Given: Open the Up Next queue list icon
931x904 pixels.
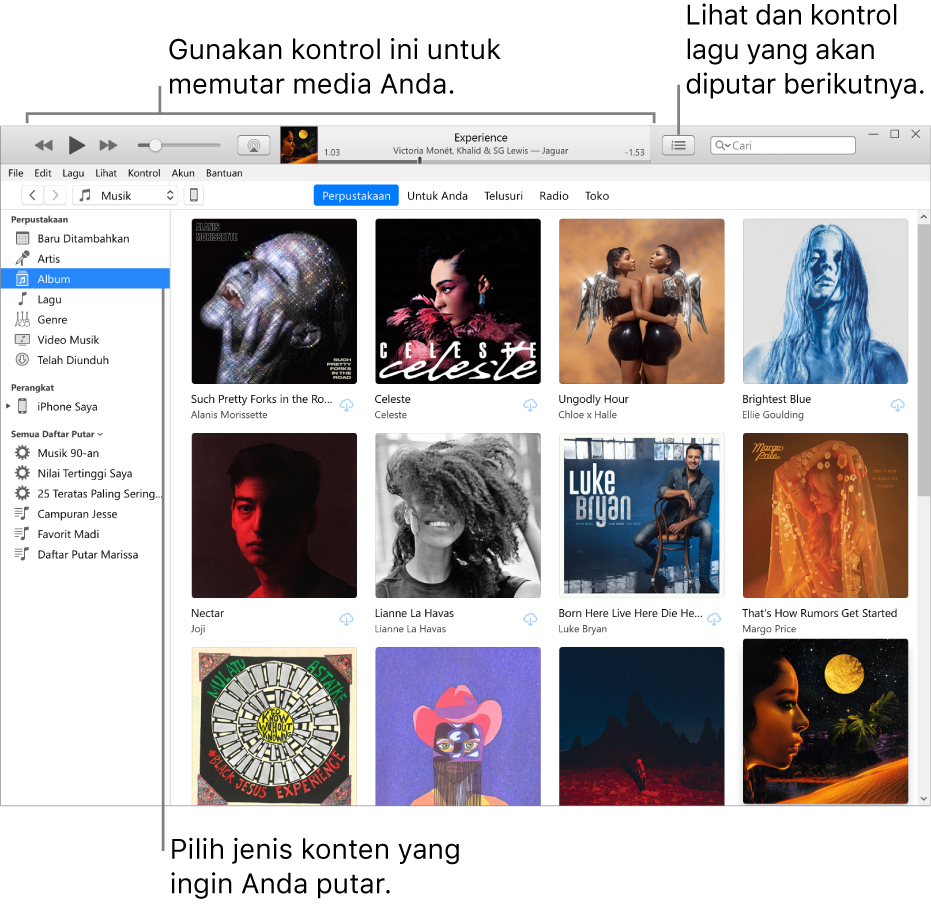Looking at the screenshot, I should (x=678, y=145).
